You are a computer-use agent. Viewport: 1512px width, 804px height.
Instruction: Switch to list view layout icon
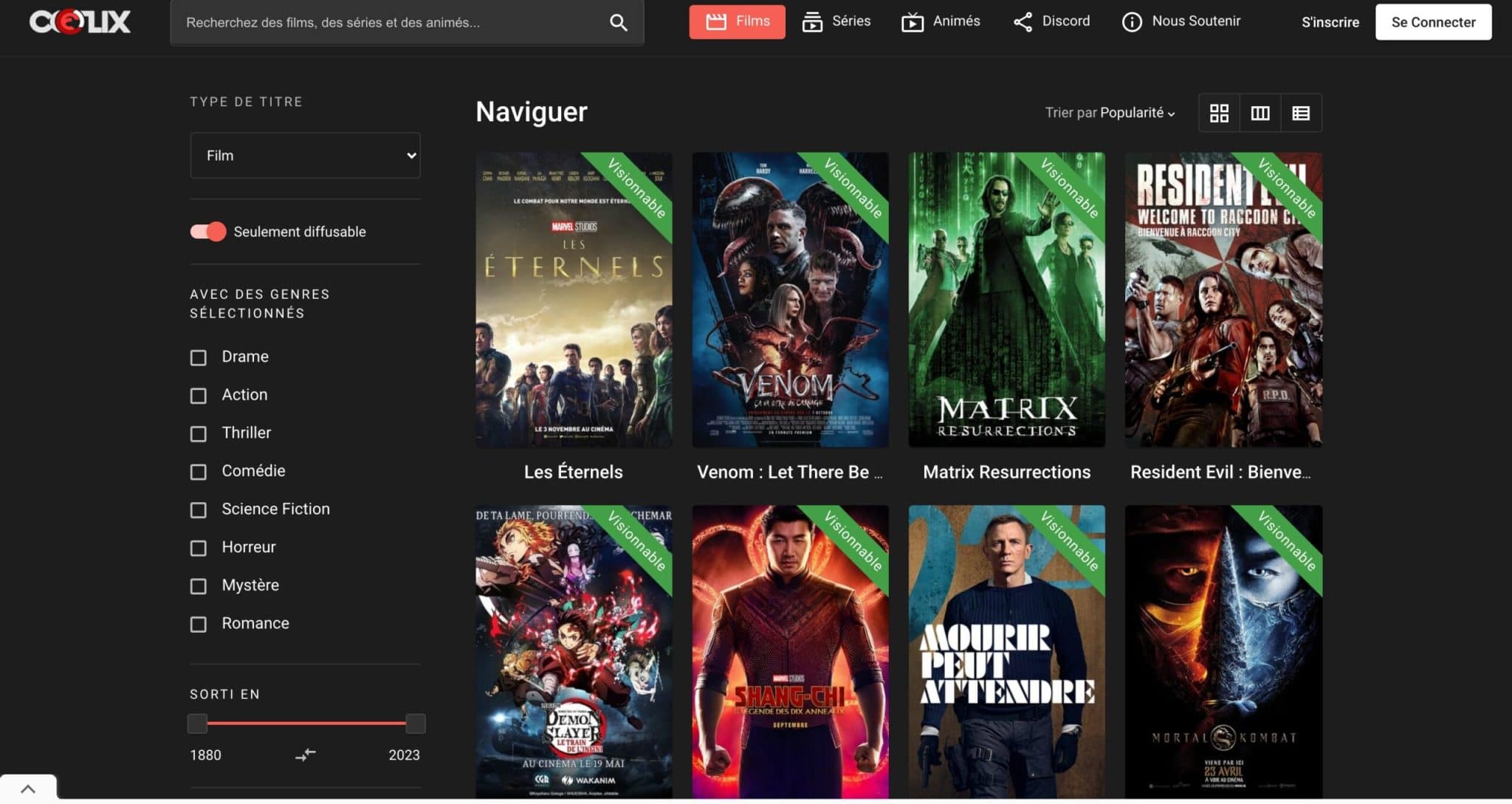tap(1301, 113)
